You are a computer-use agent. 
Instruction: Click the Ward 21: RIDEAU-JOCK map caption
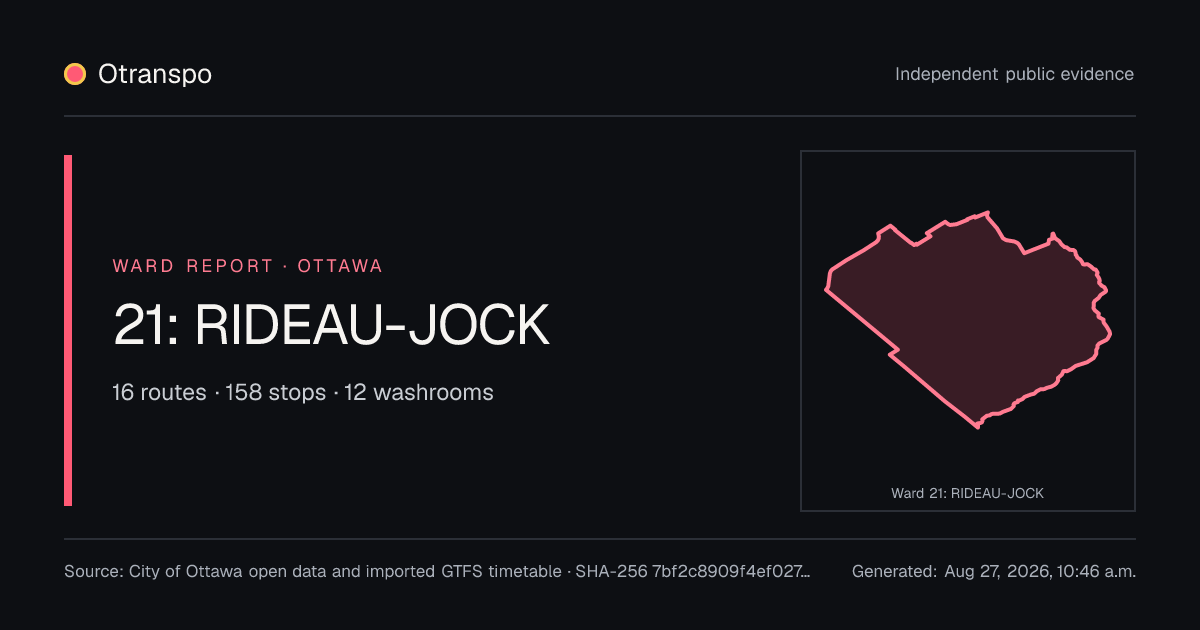[968, 493]
